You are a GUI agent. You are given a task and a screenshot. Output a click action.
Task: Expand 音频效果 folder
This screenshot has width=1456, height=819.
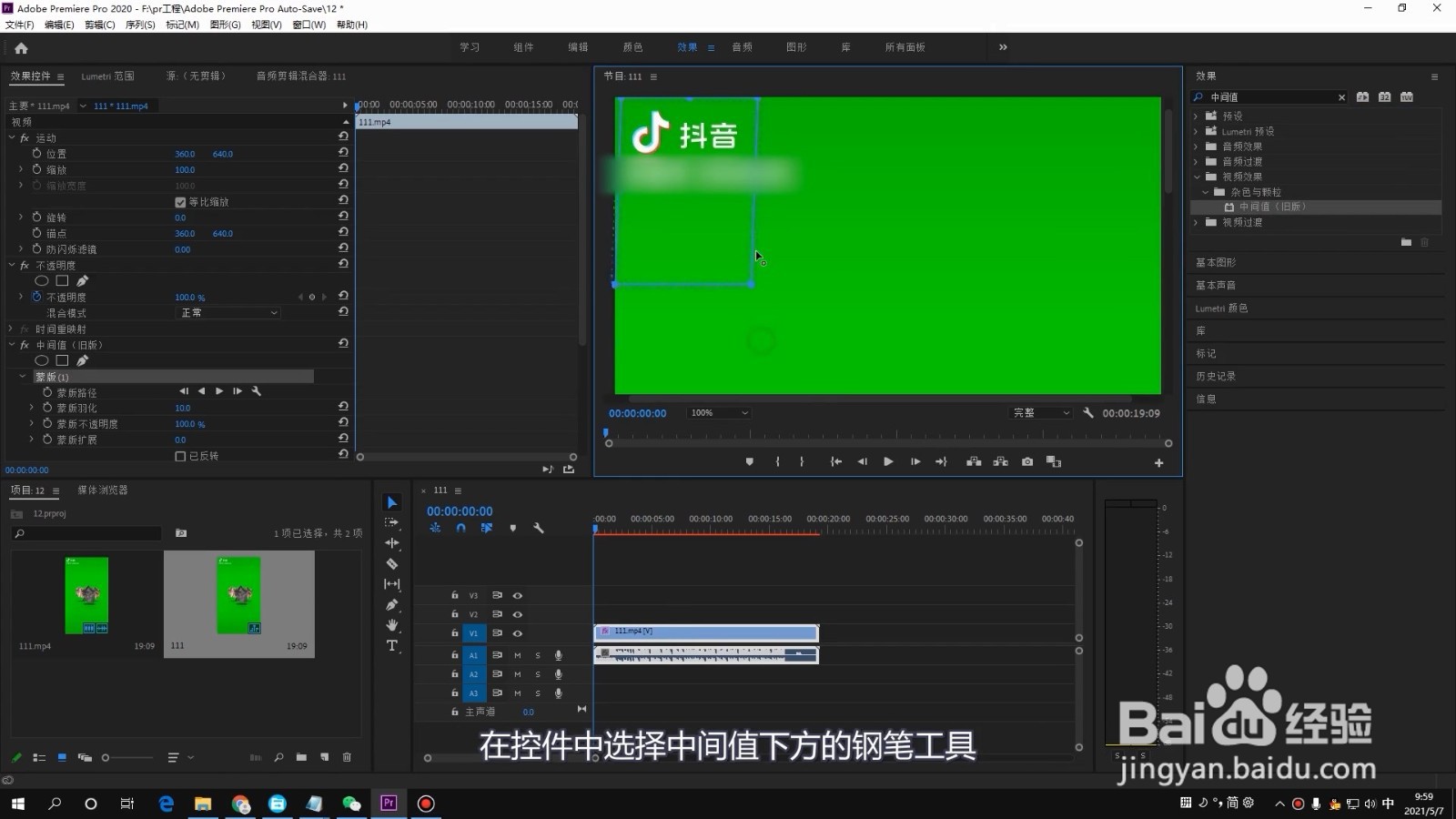point(1196,147)
